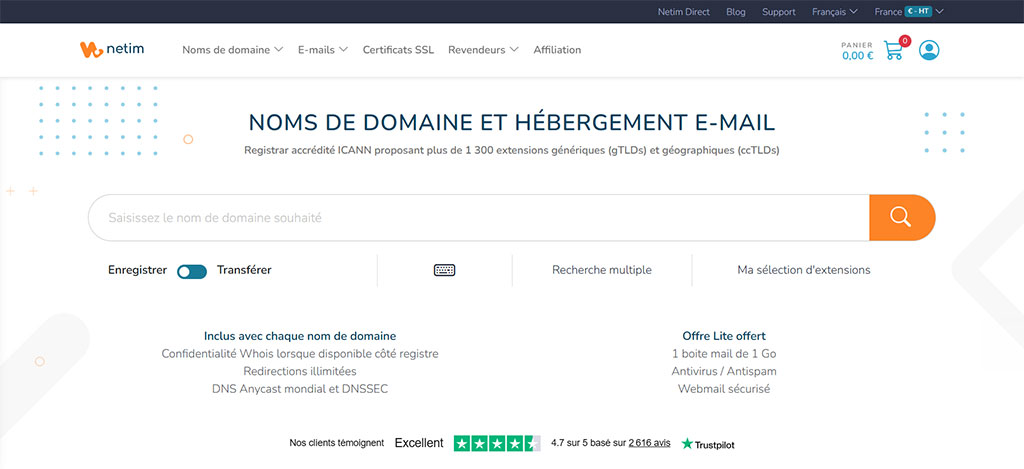Screen dimensions: 1024x469
Task: Open the shopping cart icon
Action: 893,50
